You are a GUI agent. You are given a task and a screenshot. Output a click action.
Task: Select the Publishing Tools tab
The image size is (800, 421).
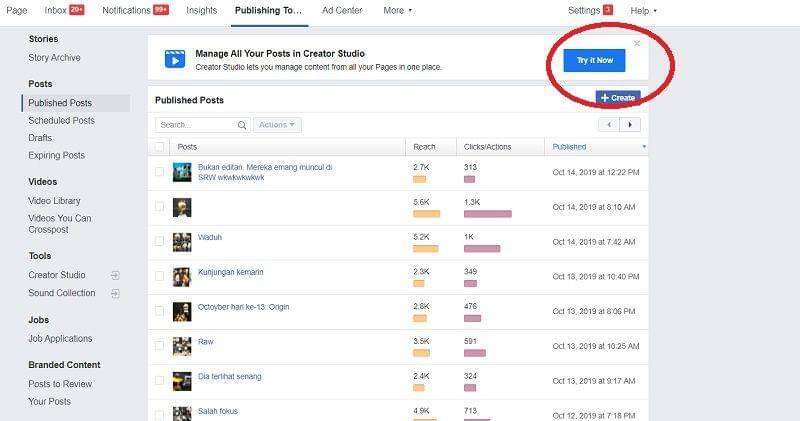pyautogui.click(x=268, y=10)
